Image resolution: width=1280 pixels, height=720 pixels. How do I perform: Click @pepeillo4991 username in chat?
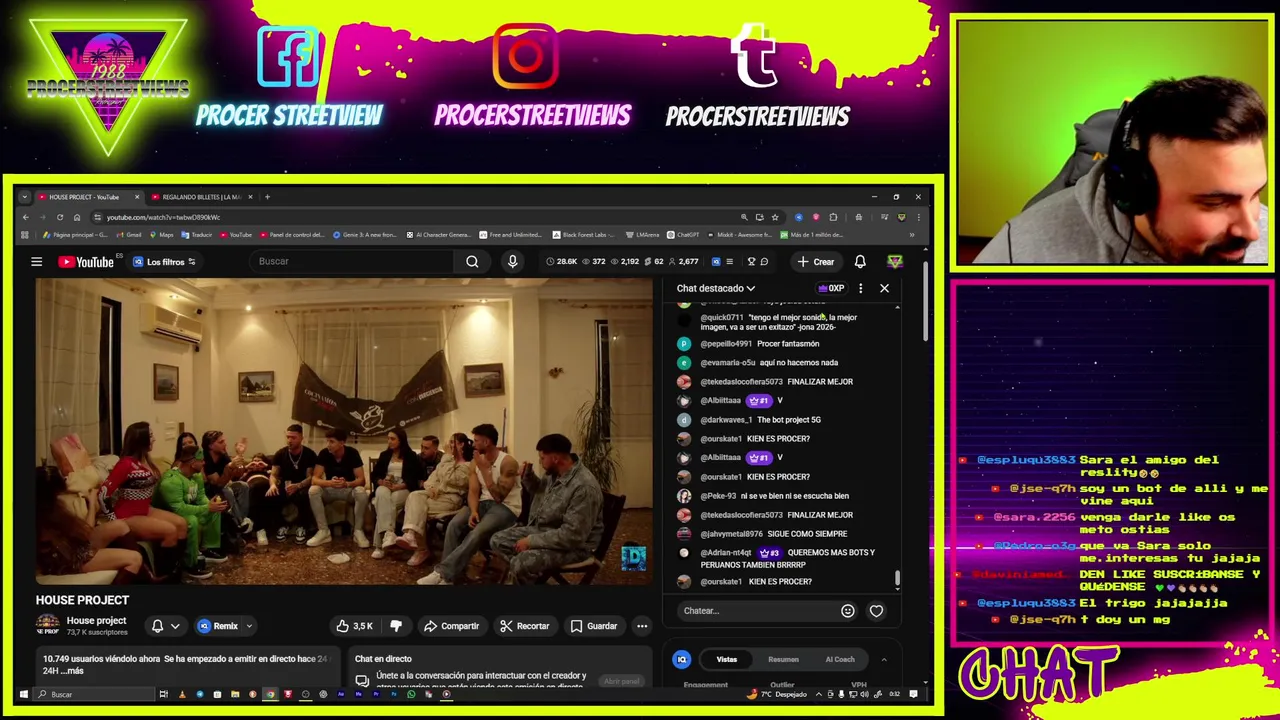tap(726, 344)
